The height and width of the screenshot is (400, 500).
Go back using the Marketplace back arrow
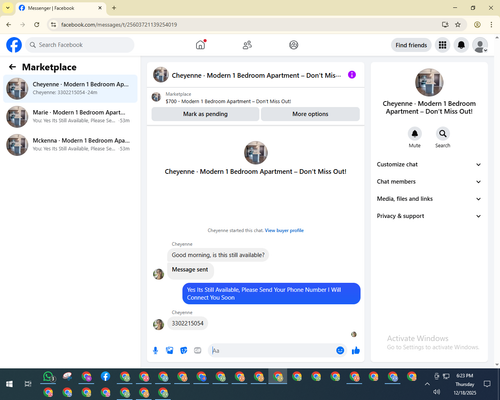12,67
